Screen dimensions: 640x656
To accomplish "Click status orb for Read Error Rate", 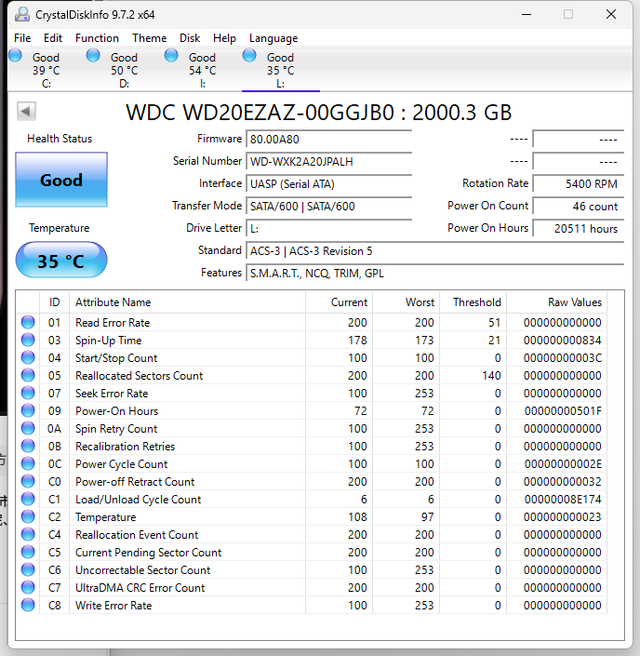I will [x=28, y=322].
